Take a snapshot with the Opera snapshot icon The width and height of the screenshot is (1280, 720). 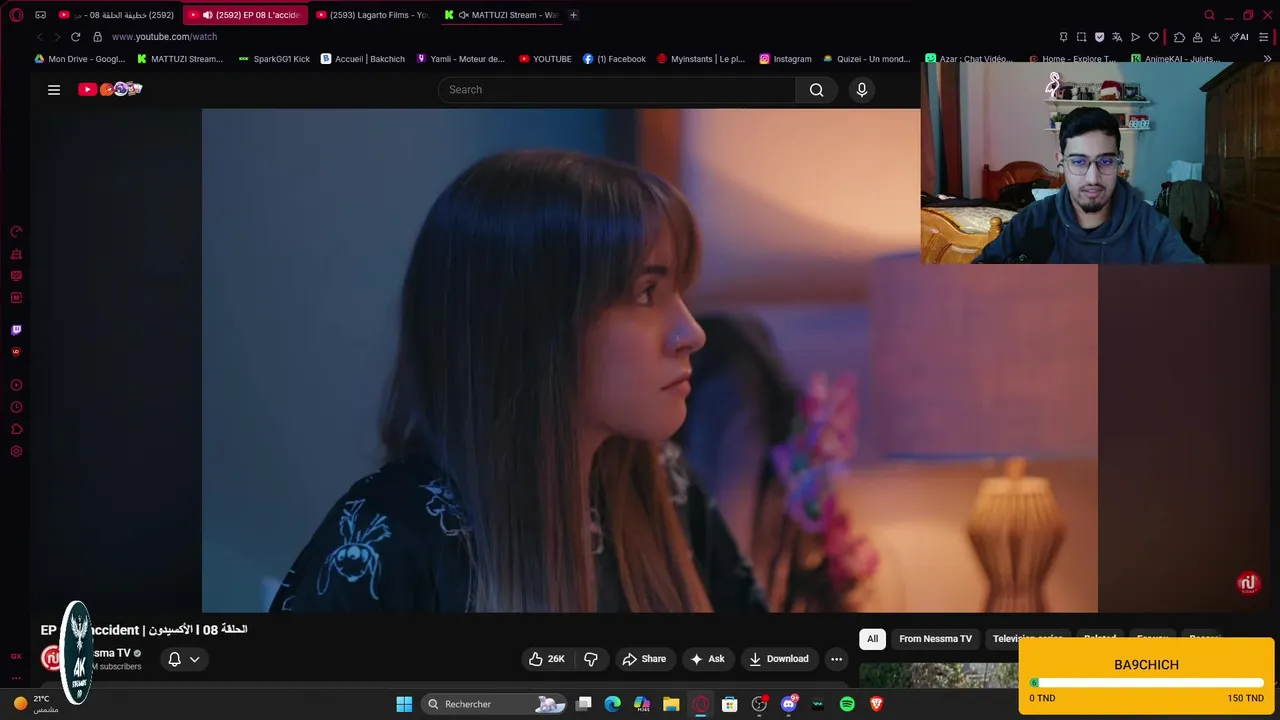click(x=1081, y=37)
